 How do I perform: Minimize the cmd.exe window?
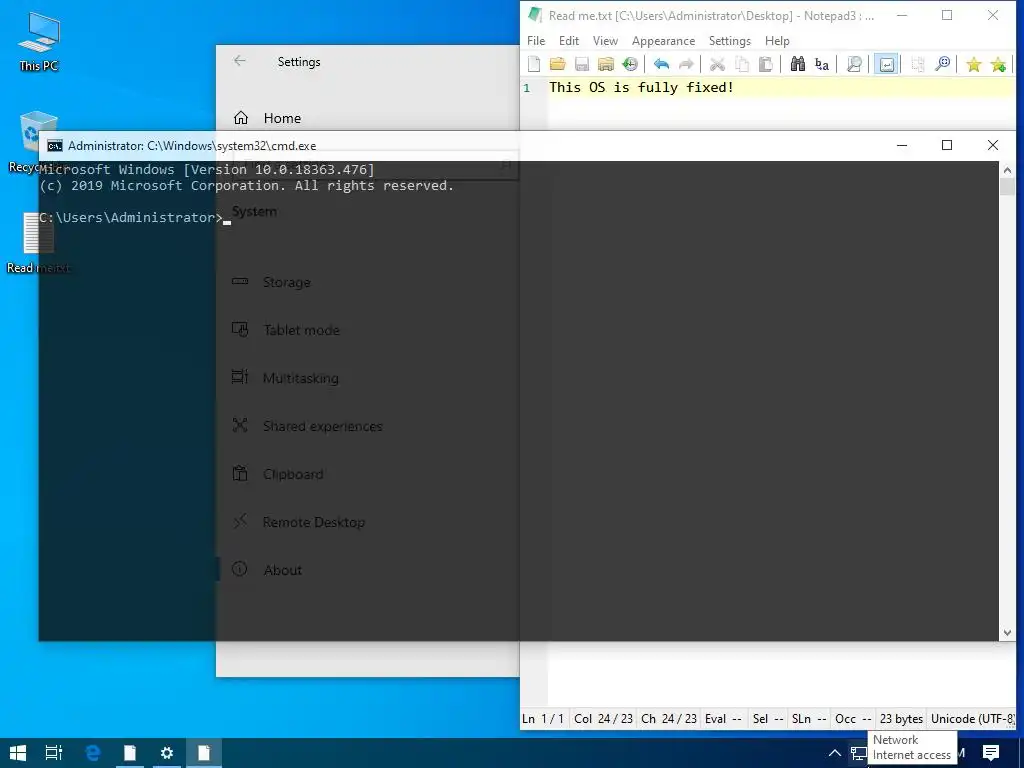(x=902, y=145)
